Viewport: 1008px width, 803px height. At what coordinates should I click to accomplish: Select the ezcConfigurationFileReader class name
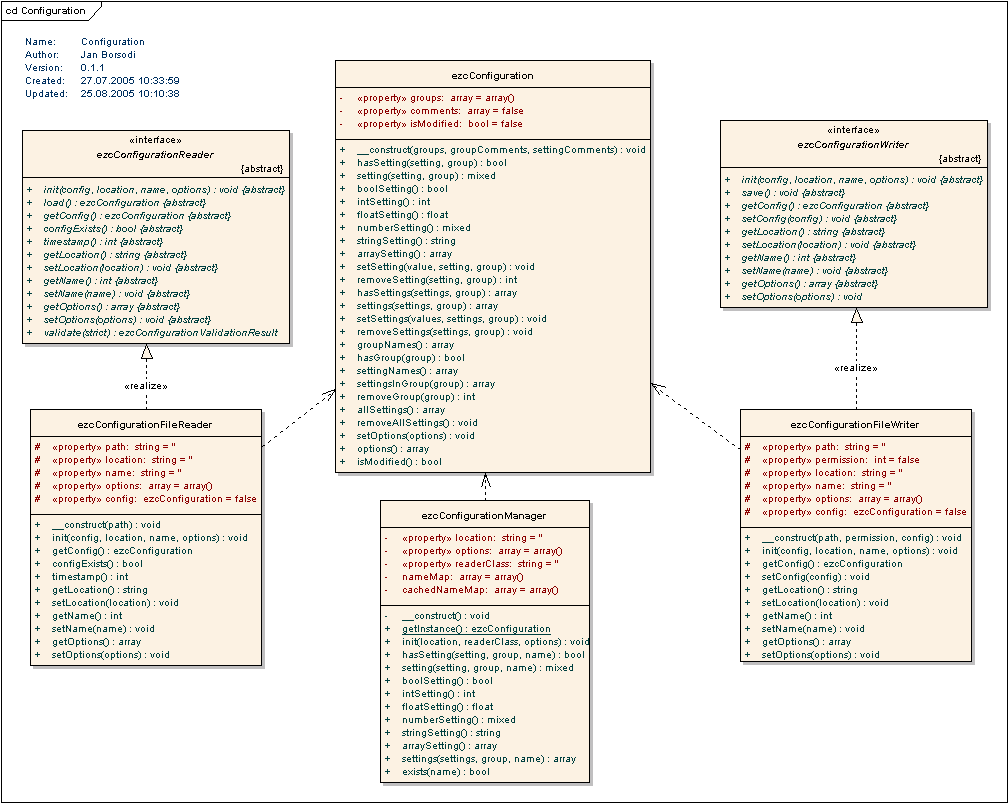146,424
